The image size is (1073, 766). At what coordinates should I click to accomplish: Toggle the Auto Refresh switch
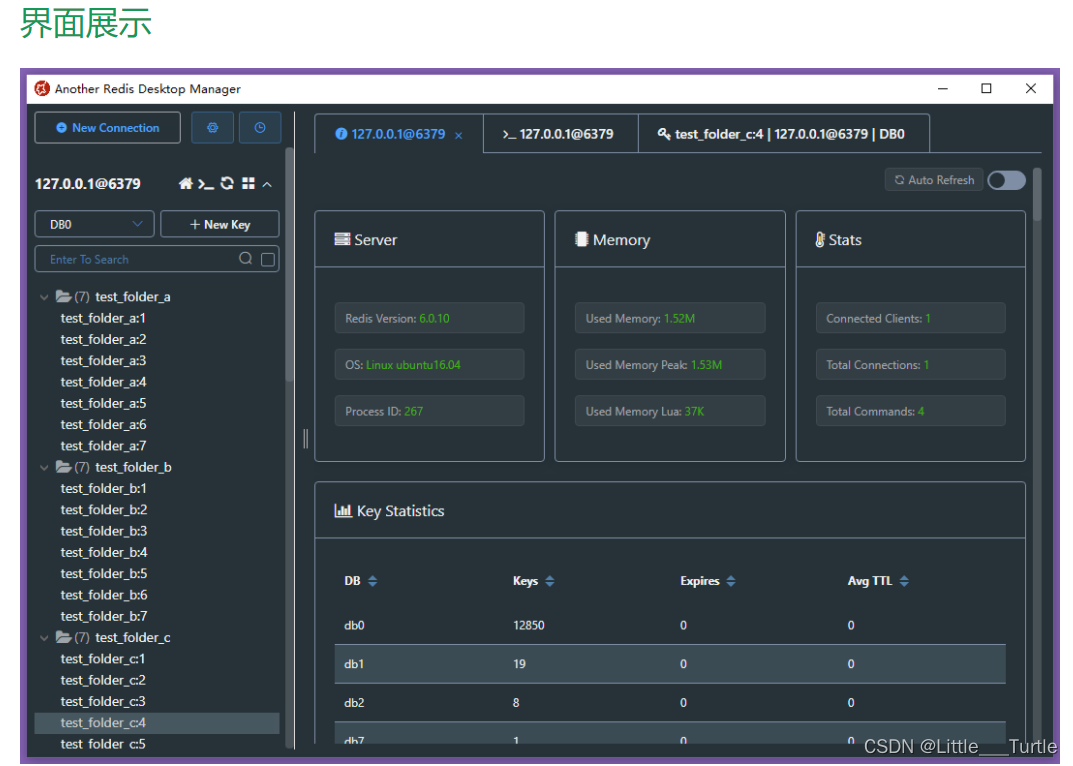pyautogui.click(x=1007, y=180)
